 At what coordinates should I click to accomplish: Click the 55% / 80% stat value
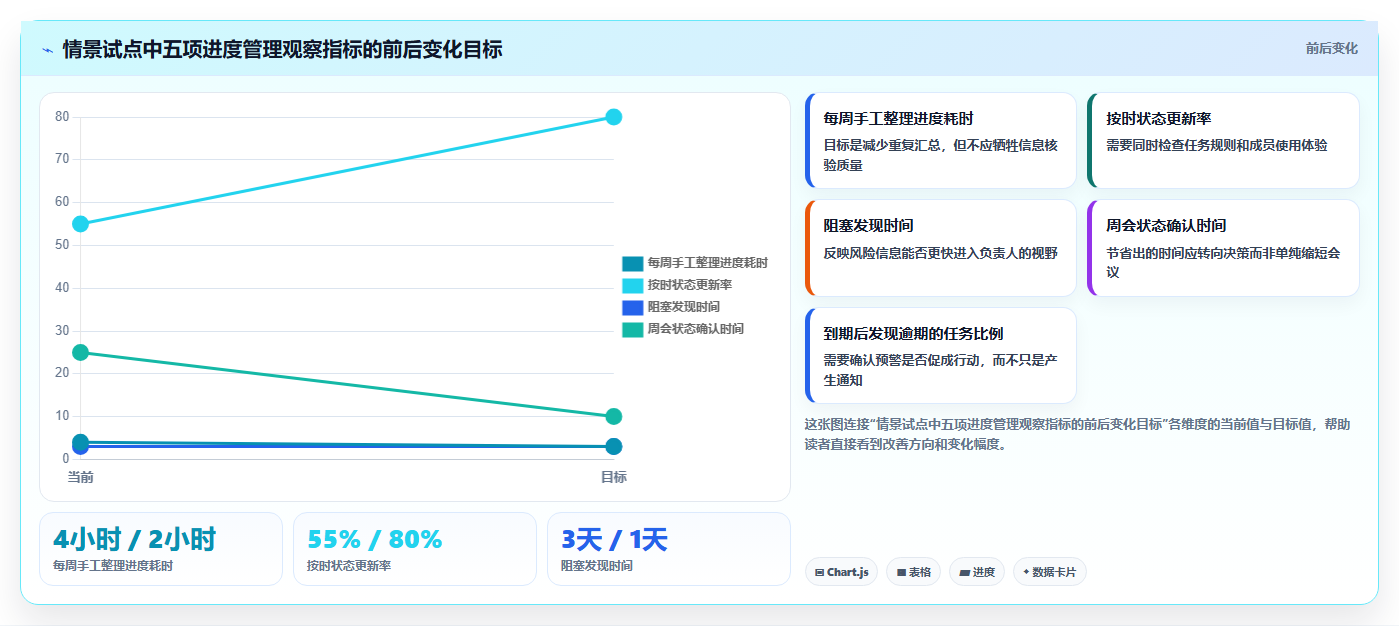point(375,540)
